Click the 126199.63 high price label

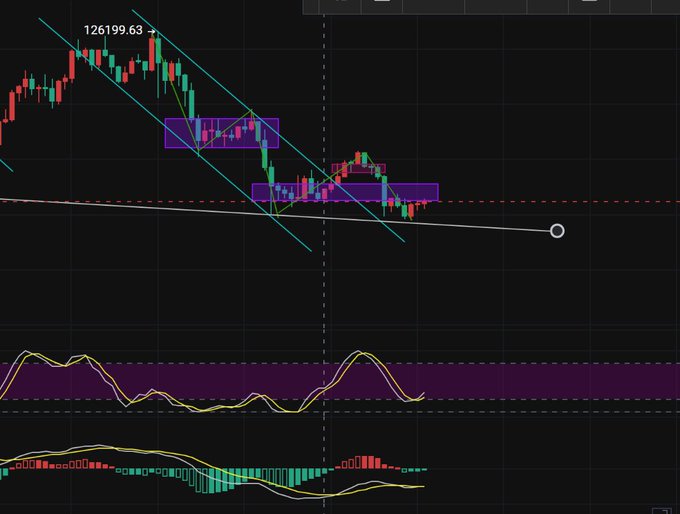pyautogui.click(x=113, y=30)
